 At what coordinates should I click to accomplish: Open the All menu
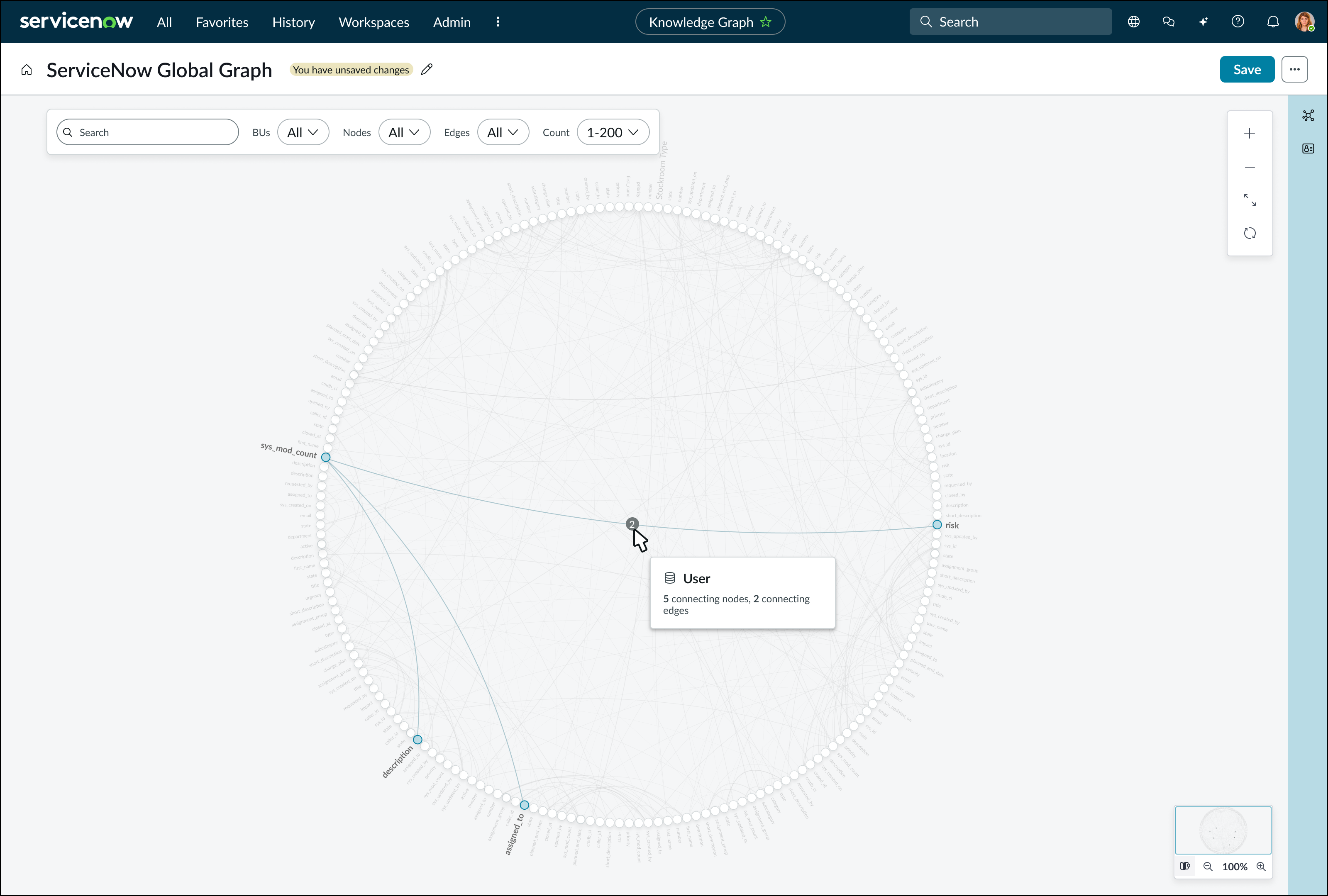[164, 22]
